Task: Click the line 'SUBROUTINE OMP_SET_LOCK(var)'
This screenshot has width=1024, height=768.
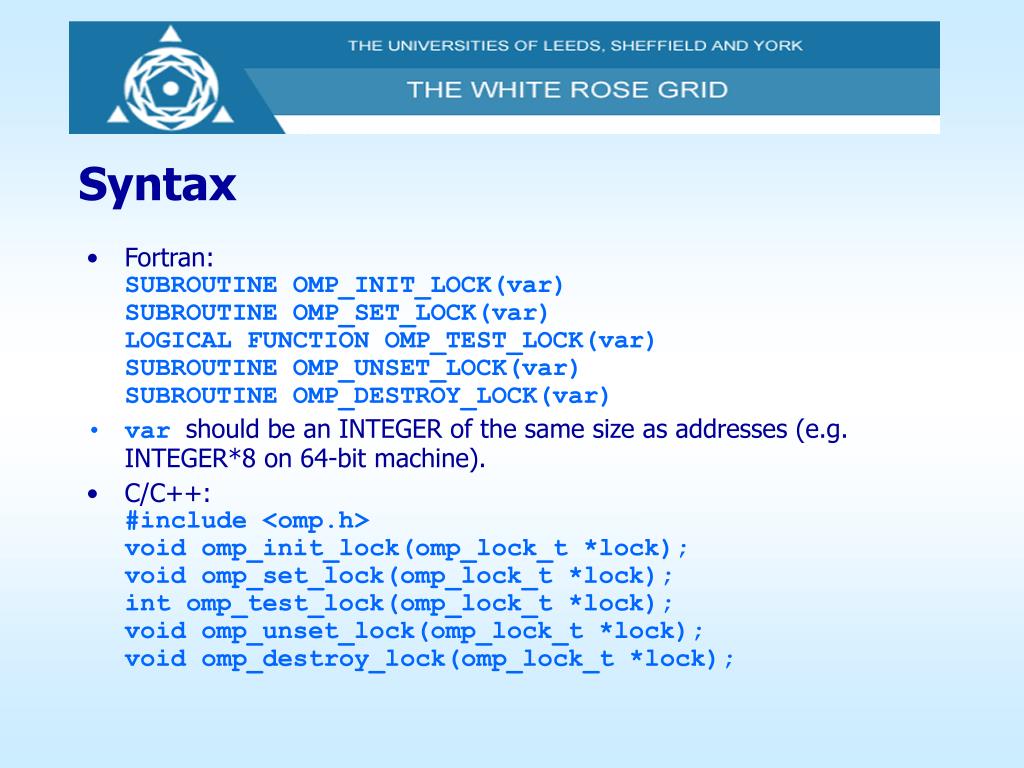Action: (336, 313)
